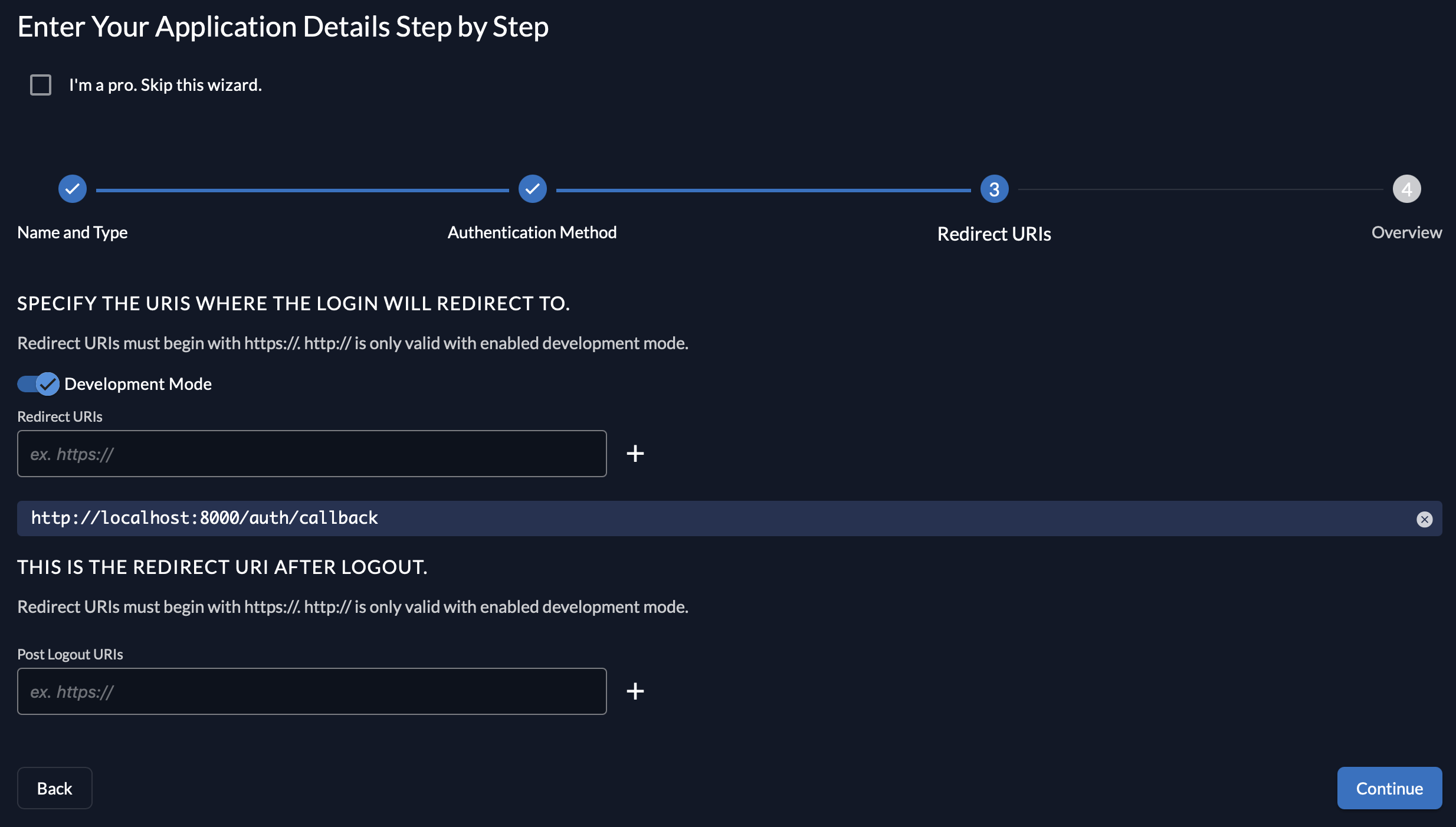Click the Name and Type step checkmark
Screen dimensions: 1456x827
[x=73, y=189]
